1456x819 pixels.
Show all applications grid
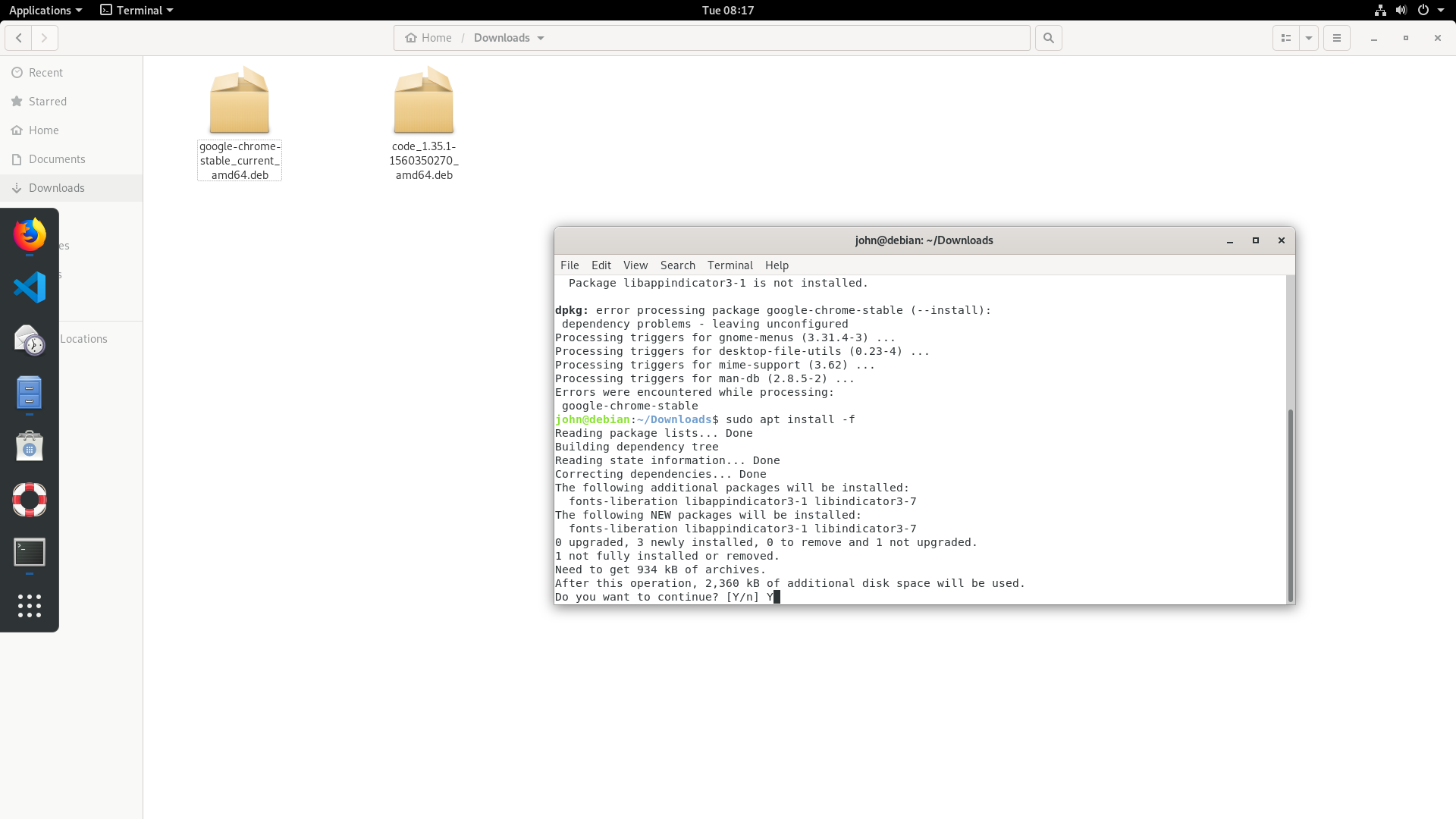30,605
